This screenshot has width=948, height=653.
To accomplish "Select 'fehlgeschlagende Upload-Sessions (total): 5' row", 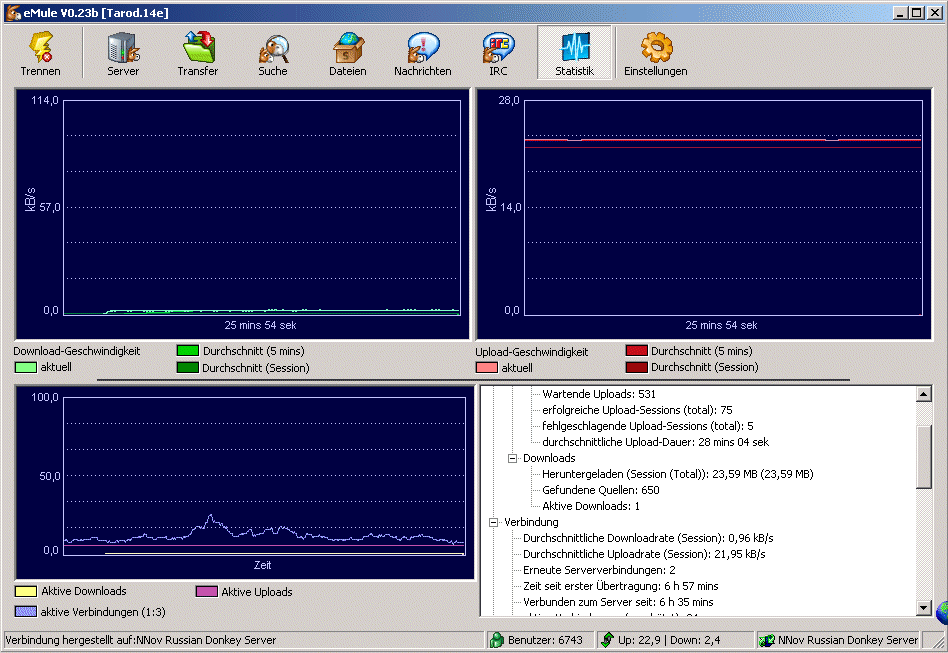I will coord(648,426).
